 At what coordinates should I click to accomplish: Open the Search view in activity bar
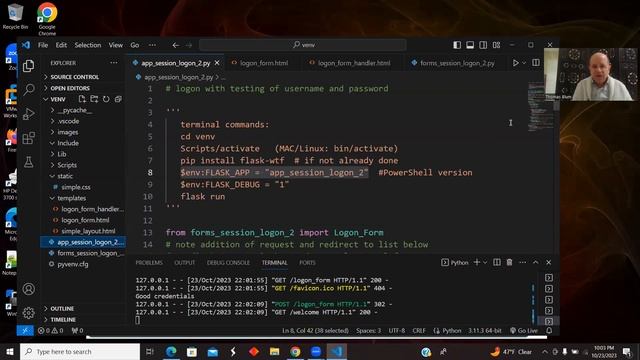point(29,89)
